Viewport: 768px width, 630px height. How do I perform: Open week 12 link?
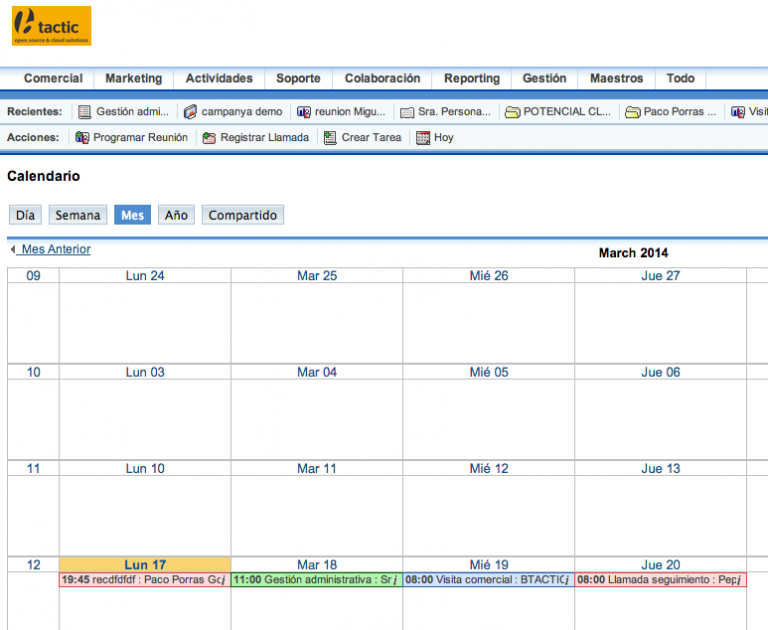pos(33,565)
